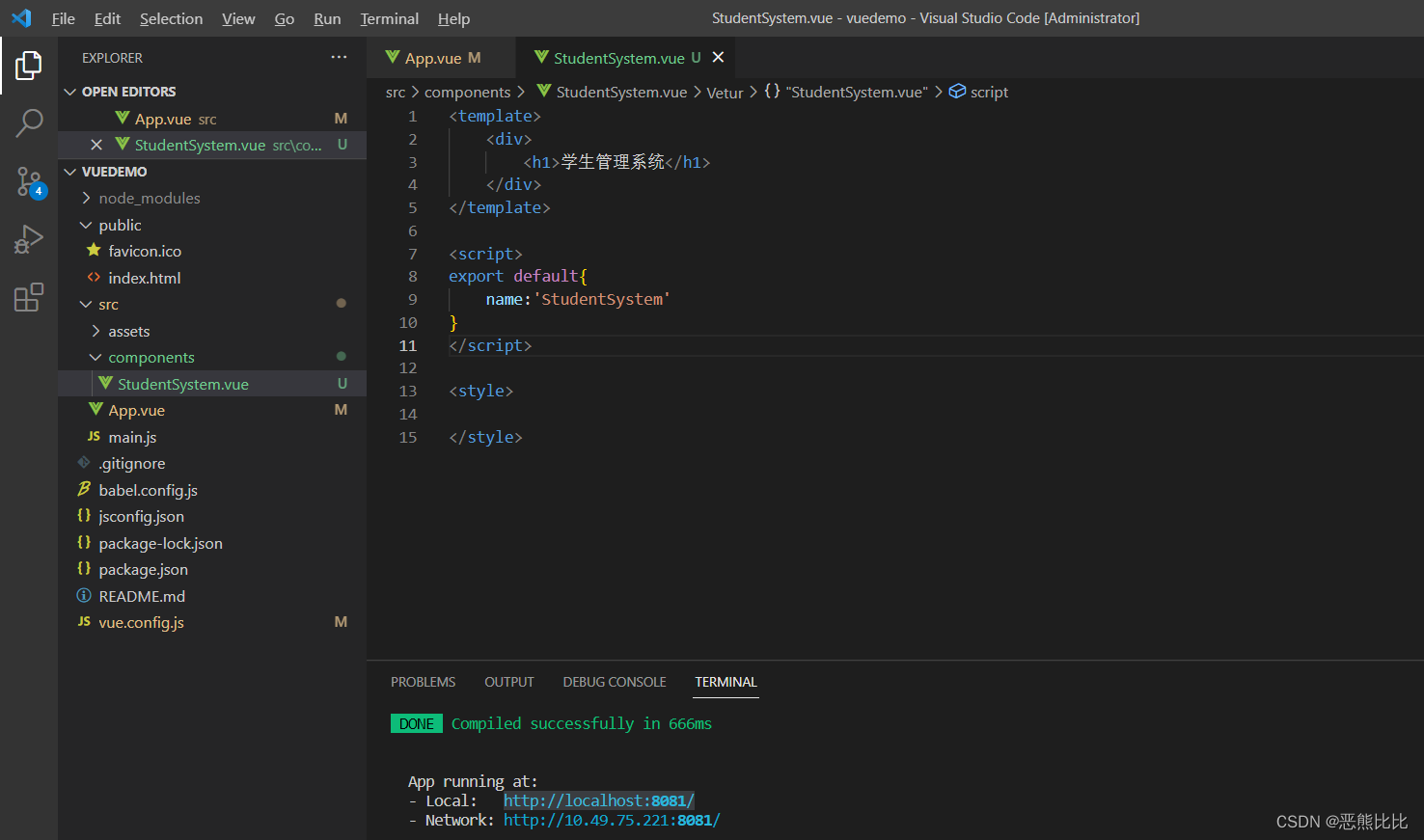Click 'export default{' on line 8
The image size is (1424, 840).
pos(518,276)
